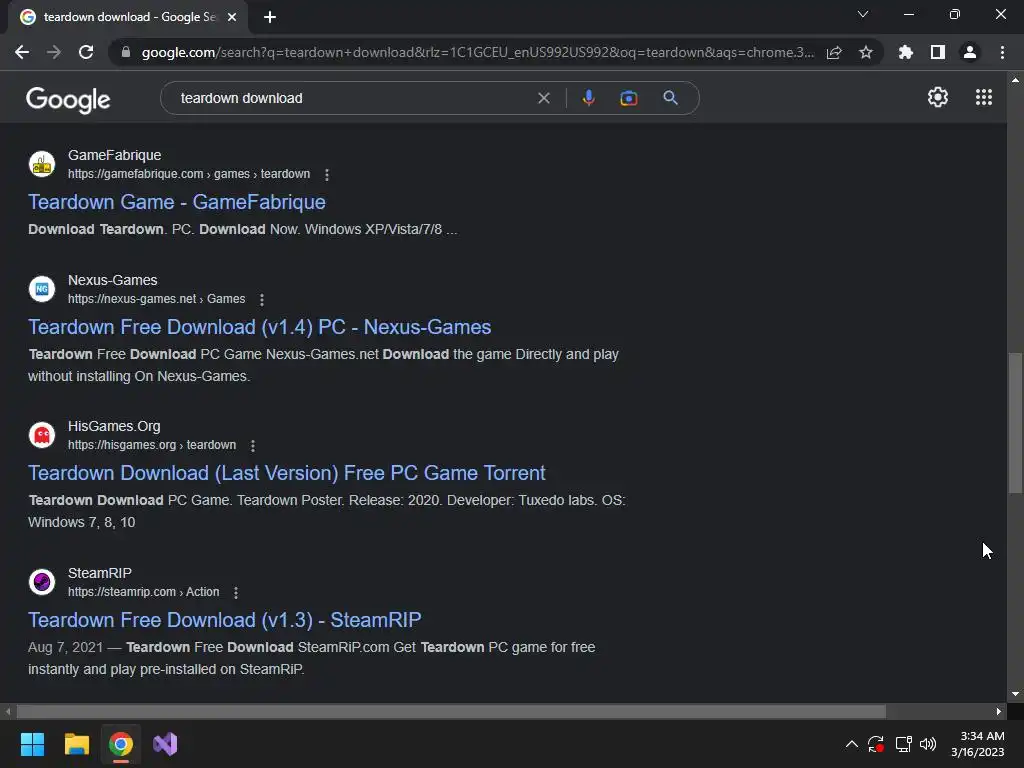This screenshot has height=768, width=1024.
Task: Click the HisGames.Org site favicon
Action: tap(42, 435)
